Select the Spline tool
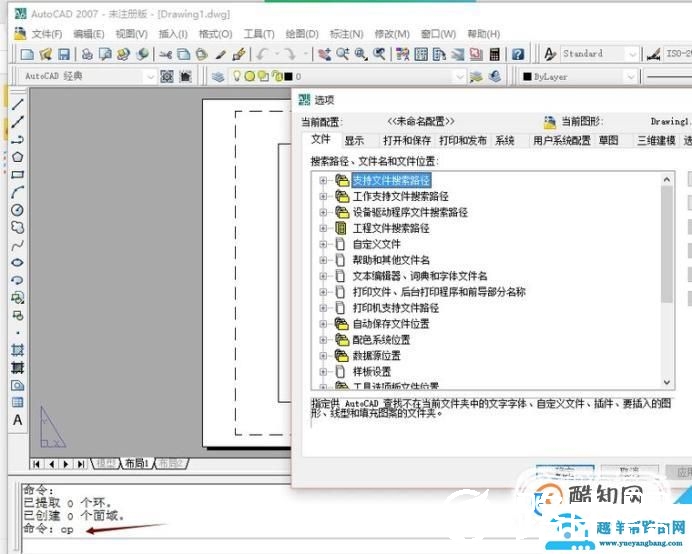 [17, 245]
